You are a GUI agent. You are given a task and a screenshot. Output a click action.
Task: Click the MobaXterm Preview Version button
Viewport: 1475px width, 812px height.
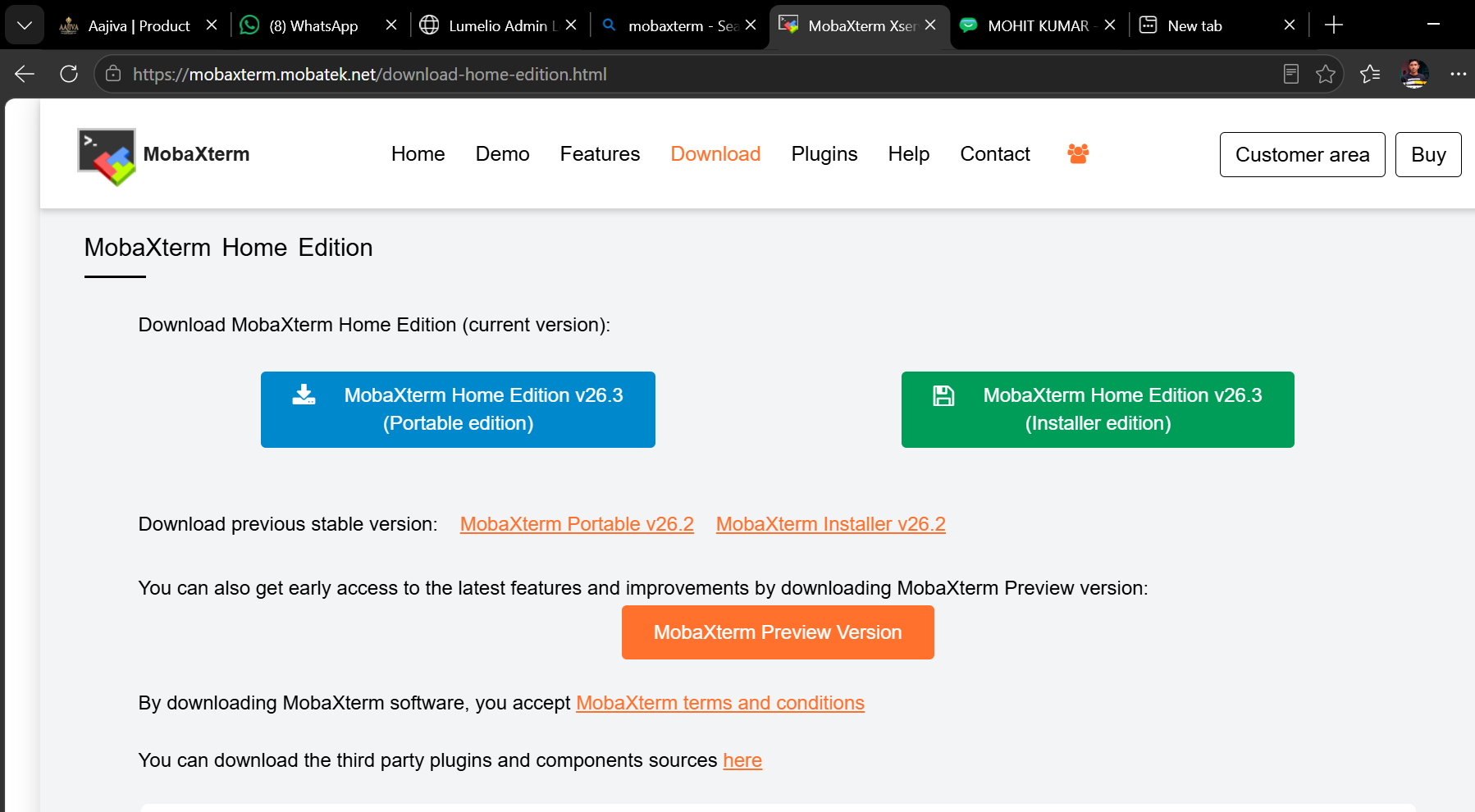tap(778, 632)
